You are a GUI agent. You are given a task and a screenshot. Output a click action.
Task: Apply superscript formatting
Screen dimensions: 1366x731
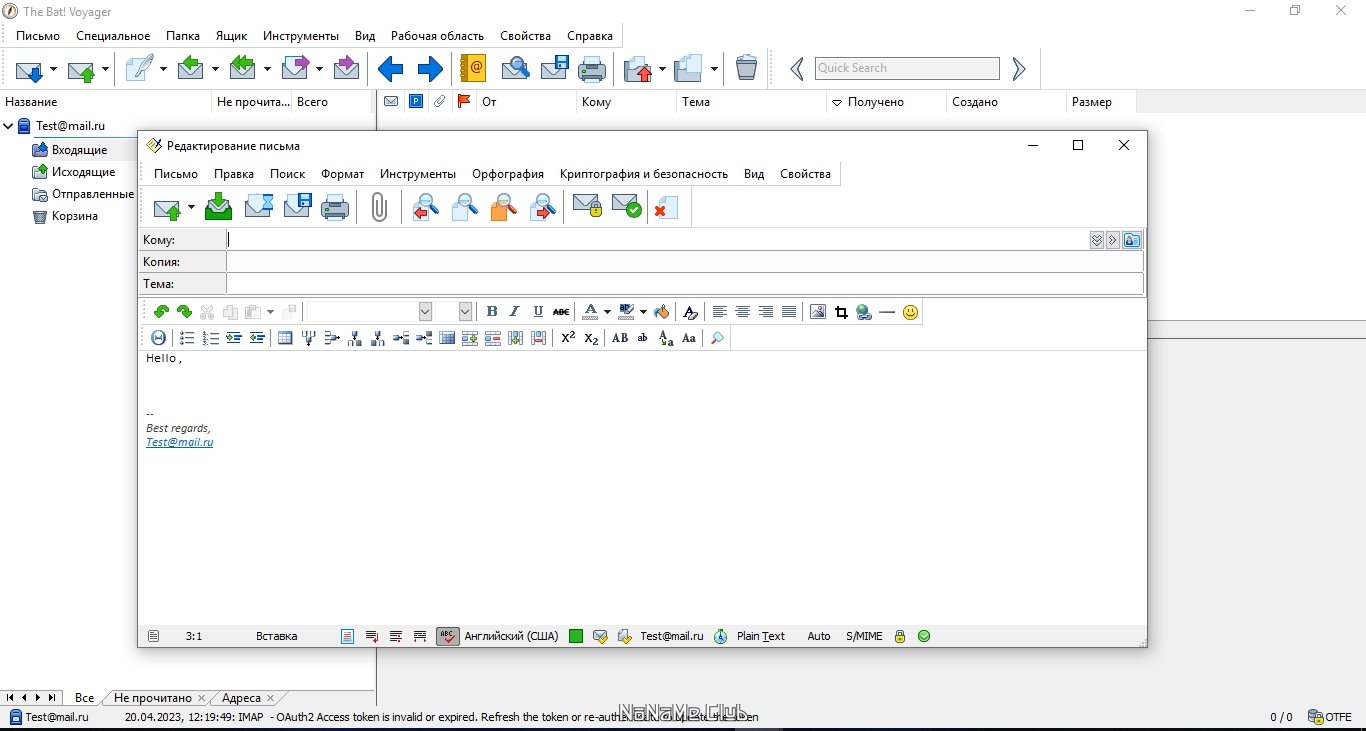tap(568, 338)
